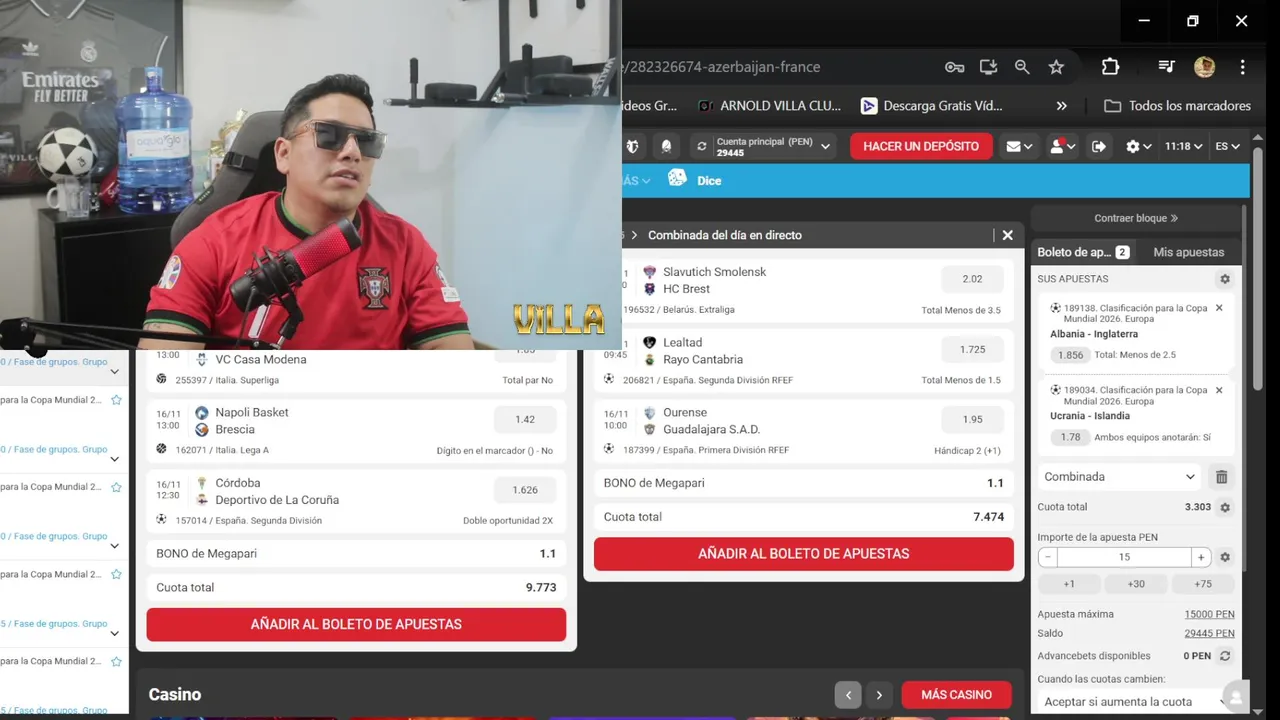Open the user account profile menu

(1062, 146)
